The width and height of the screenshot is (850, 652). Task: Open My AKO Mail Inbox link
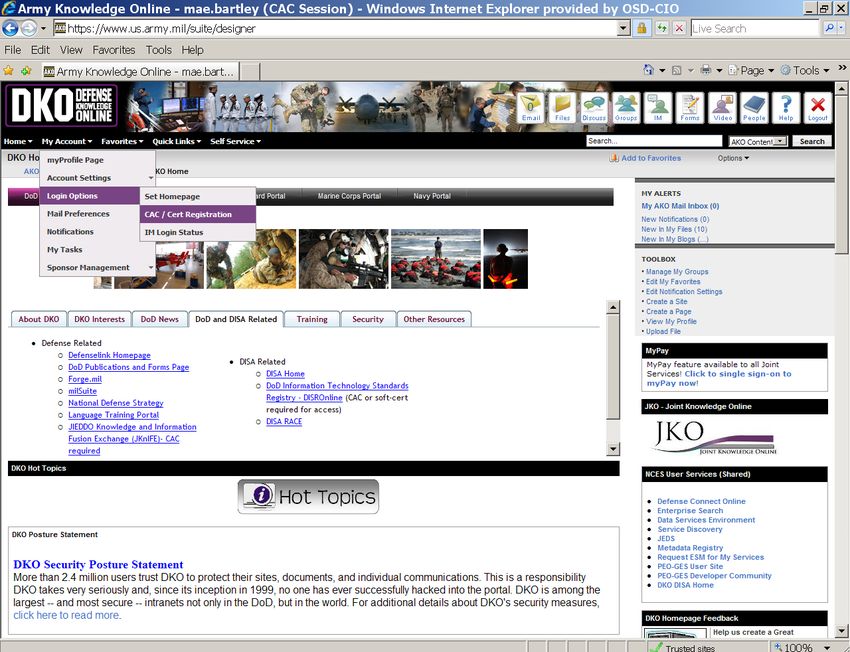tap(680, 206)
